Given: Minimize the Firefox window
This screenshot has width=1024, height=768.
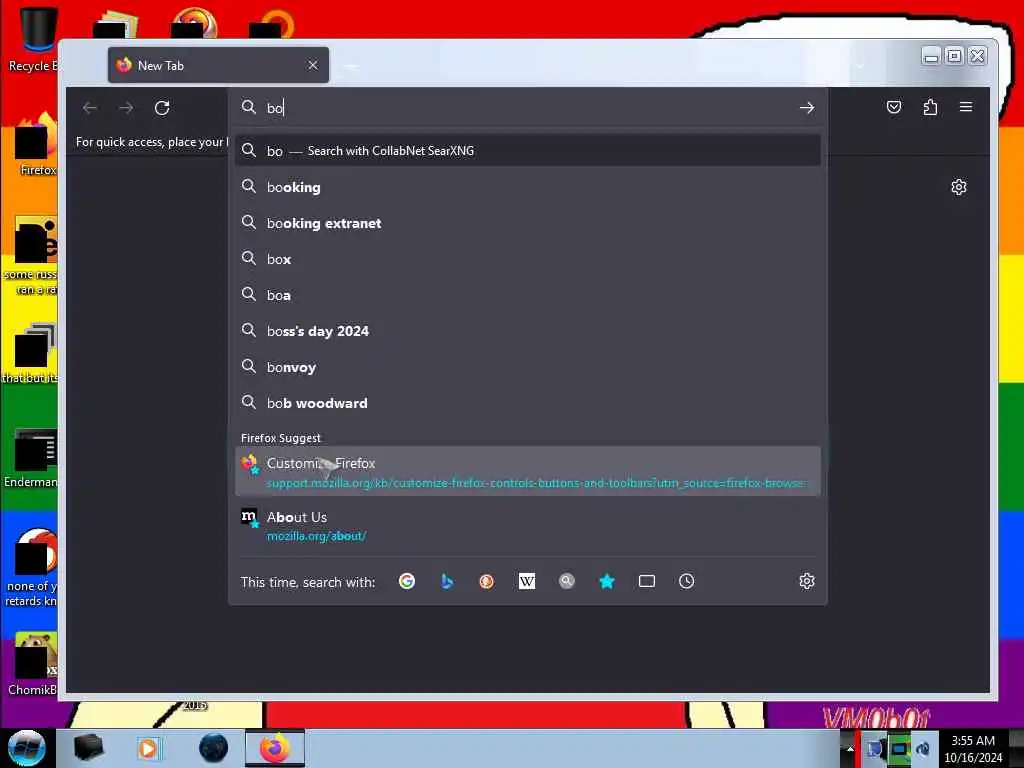Looking at the screenshot, I should click(931, 56).
